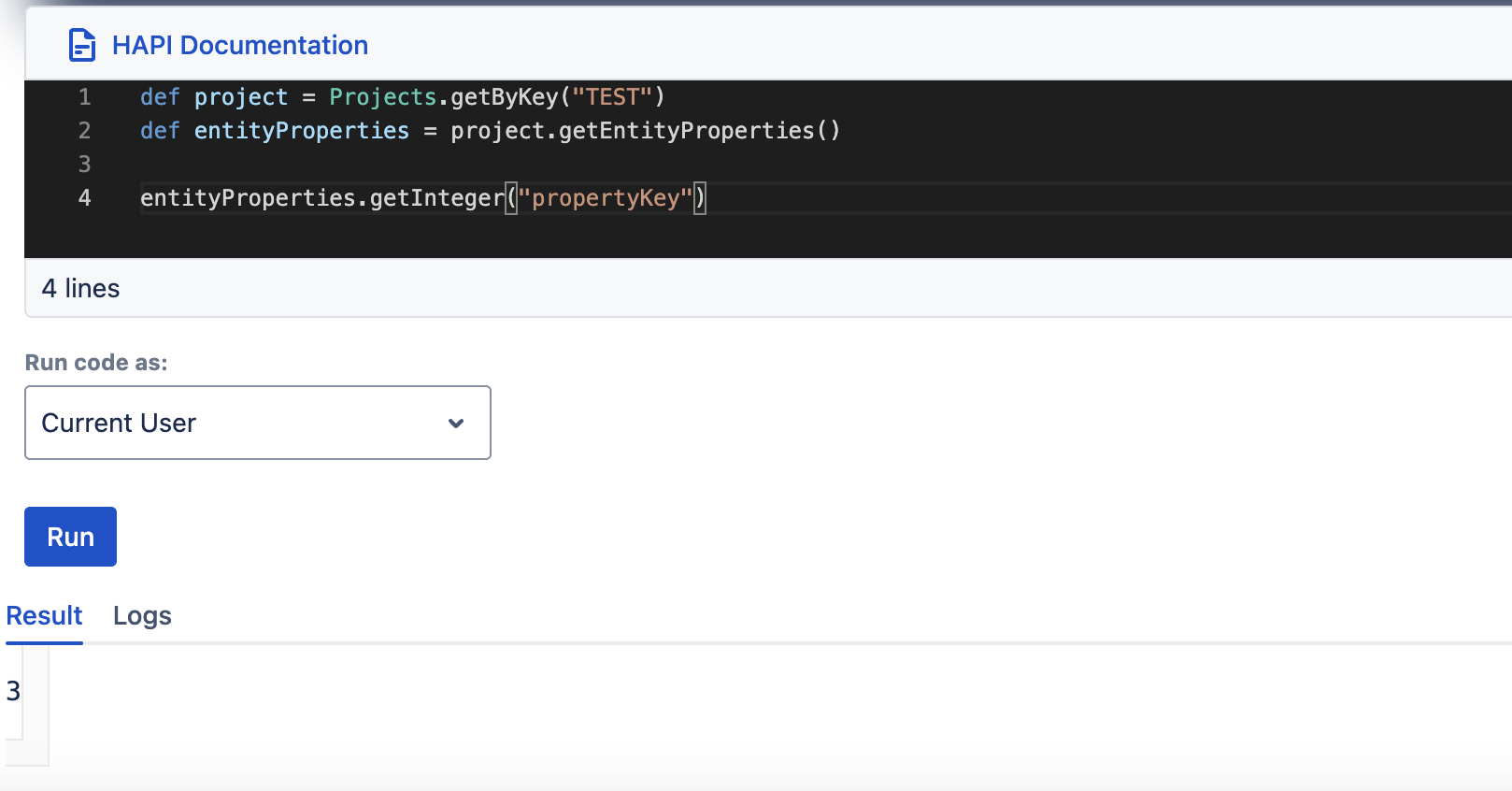Click the '4 lines' status text
Screen dimensions: 1512x791
(80, 288)
